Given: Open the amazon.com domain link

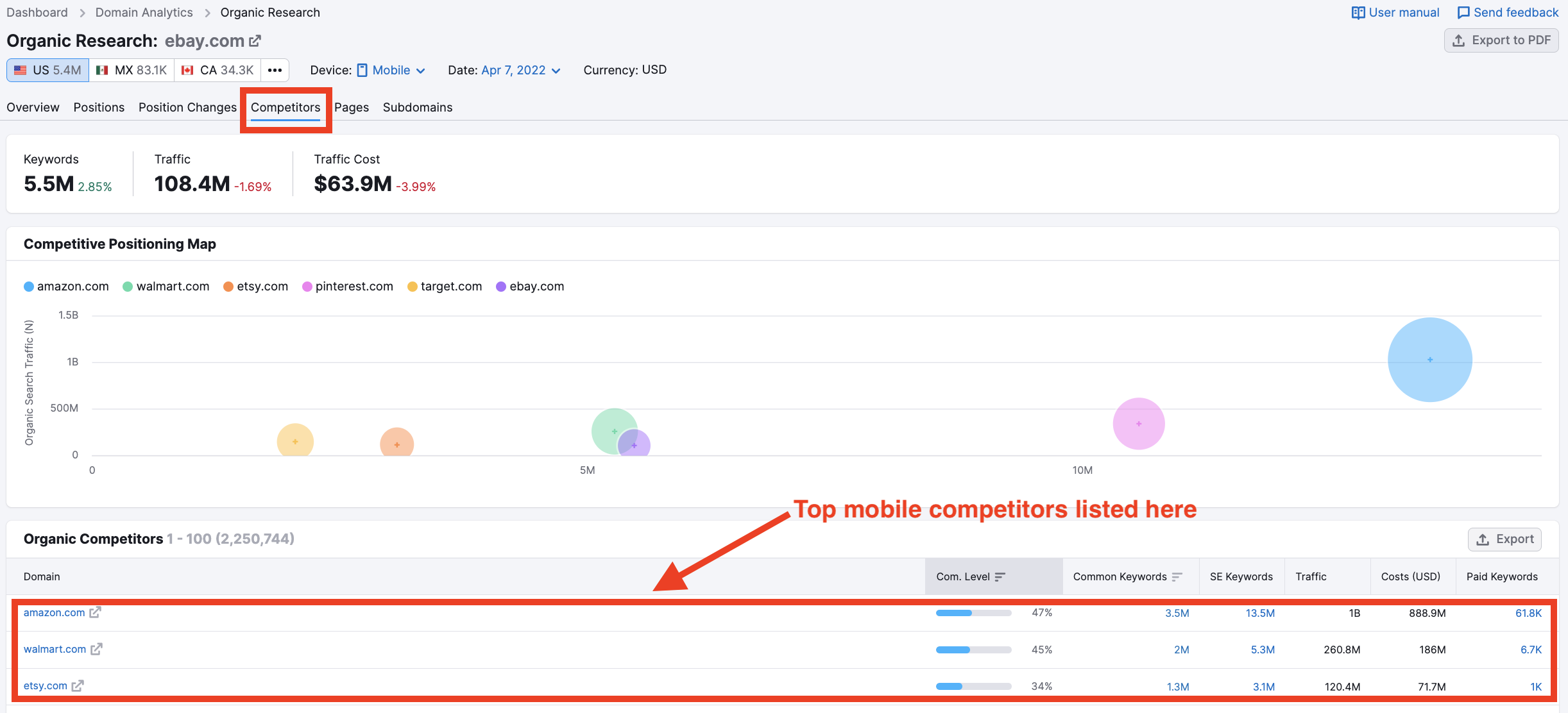Looking at the screenshot, I should 54,612.
